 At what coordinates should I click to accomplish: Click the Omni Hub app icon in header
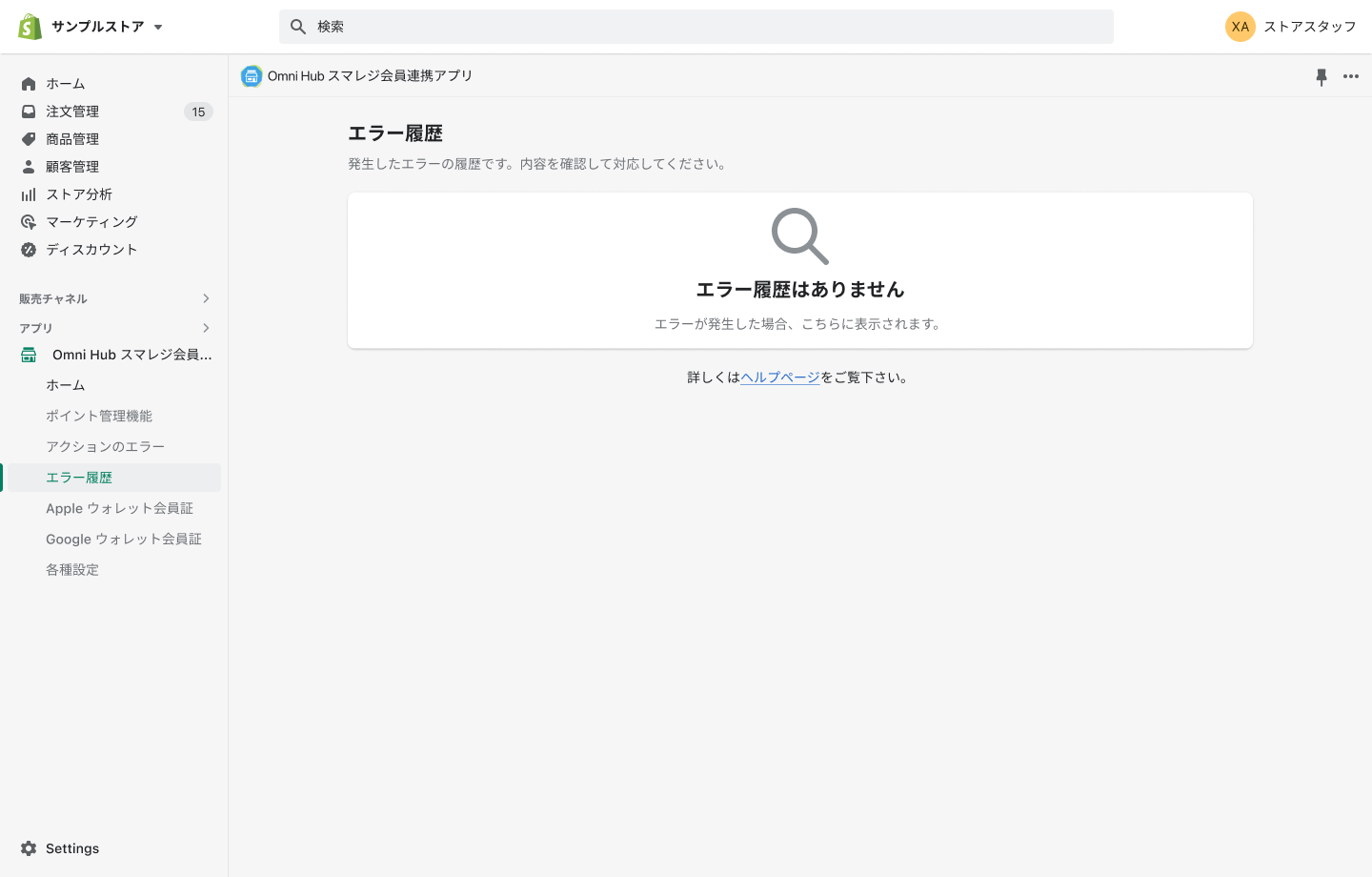pos(252,76)
